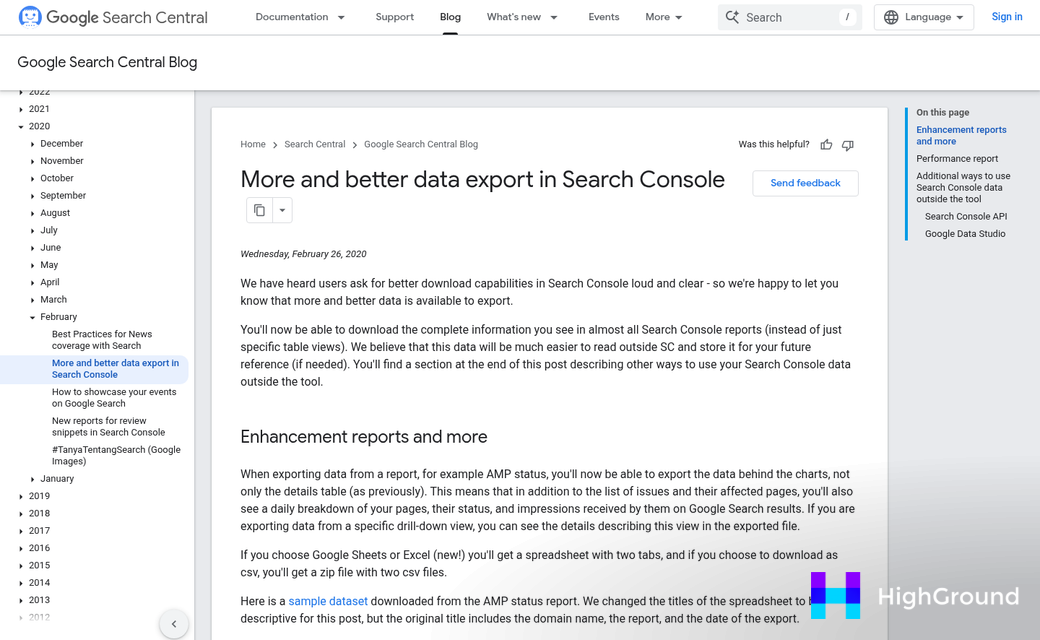Image resolution: width=1040 pixels, height=640 pixels.
Task: Collapse the sidebar with the circular arrow
Action: 174,623
